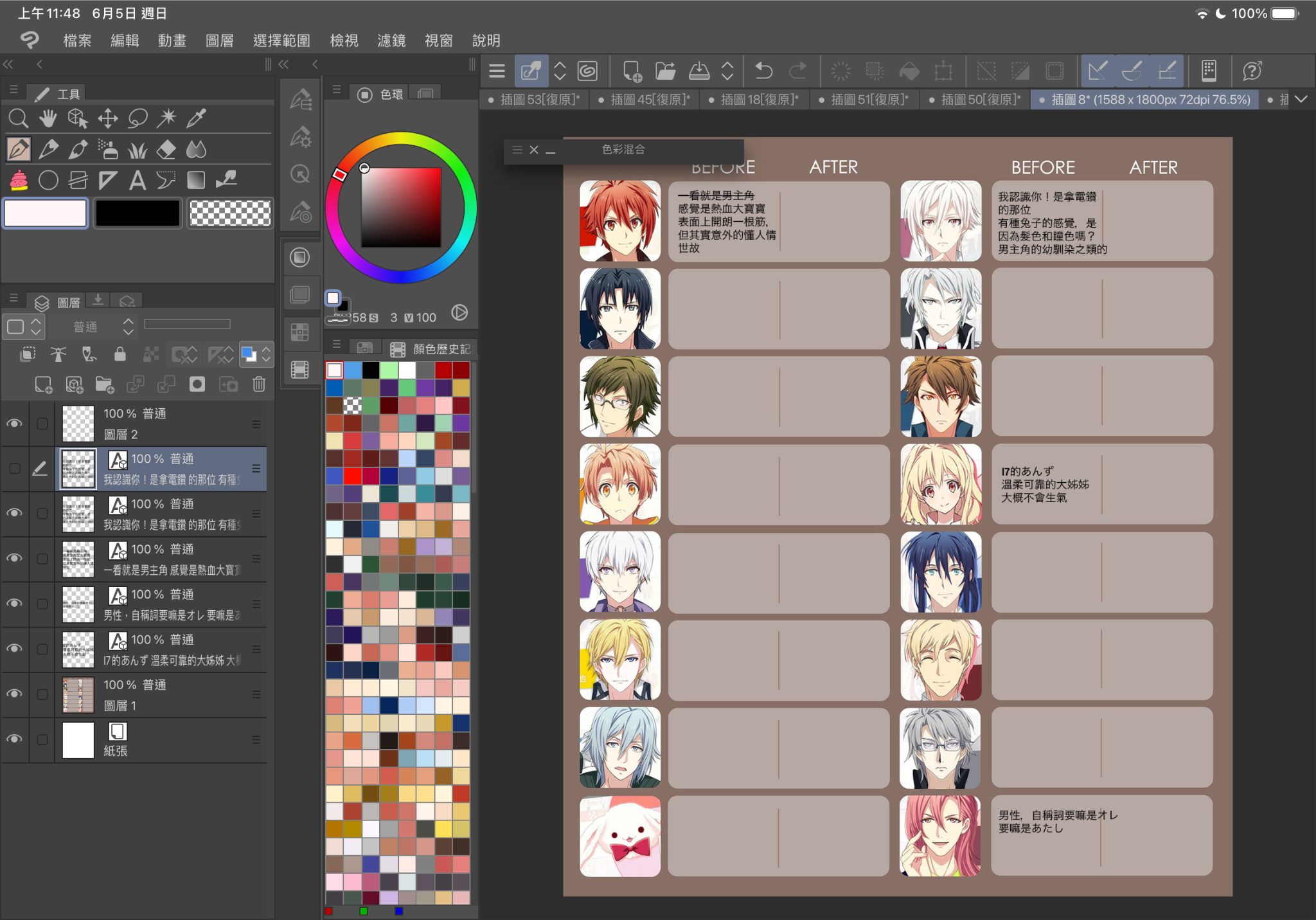The image size is (1316, 920).
Task: Select the Eraser tool
Action: [166, 149]
